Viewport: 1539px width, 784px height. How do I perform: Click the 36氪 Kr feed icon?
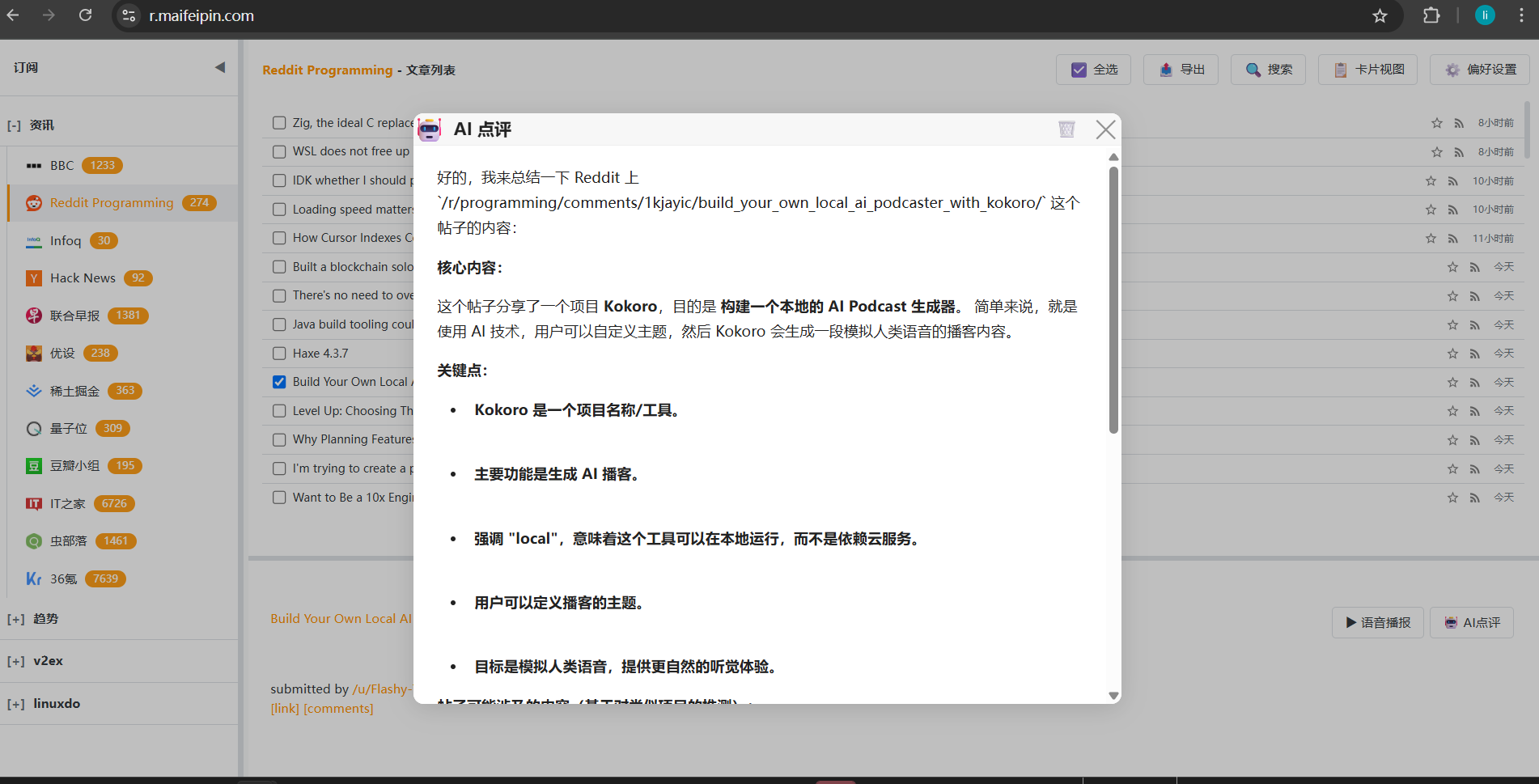point(33,578)
